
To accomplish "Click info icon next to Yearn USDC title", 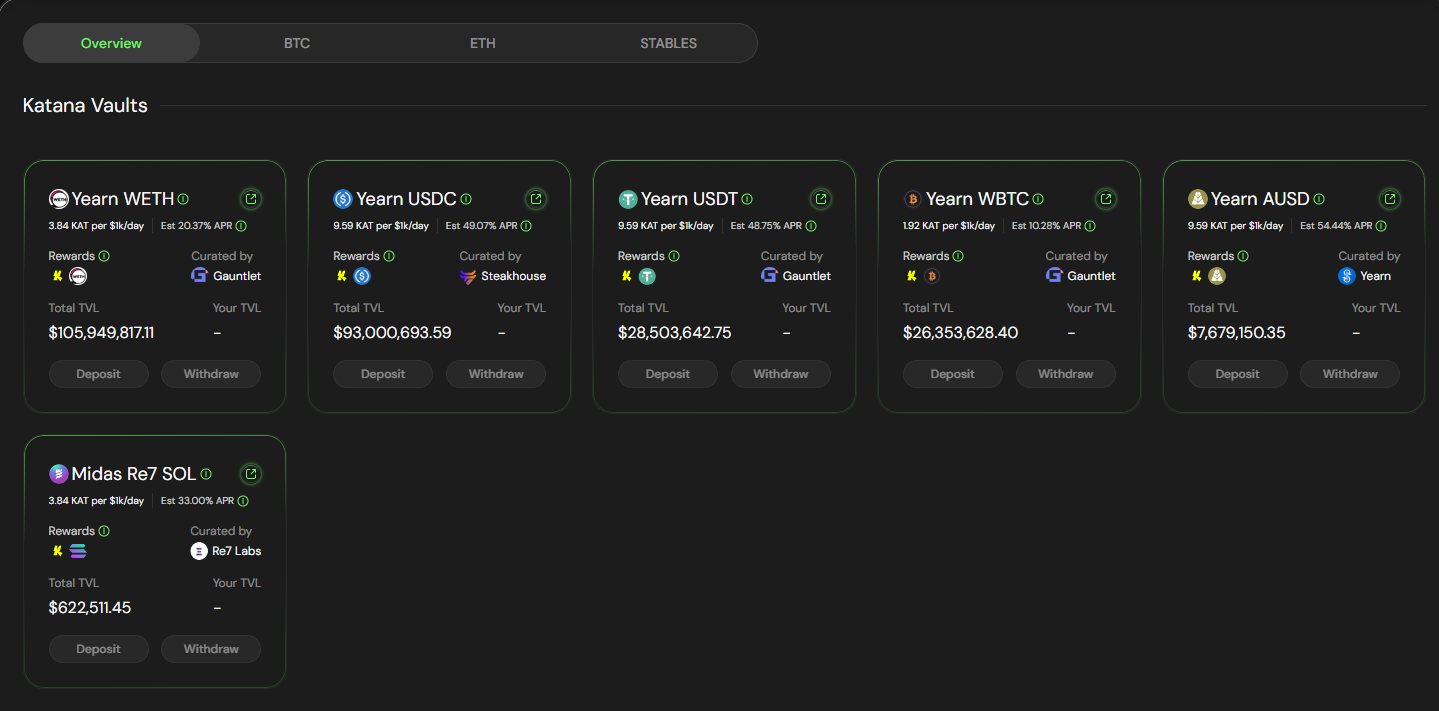I will 466,199.
